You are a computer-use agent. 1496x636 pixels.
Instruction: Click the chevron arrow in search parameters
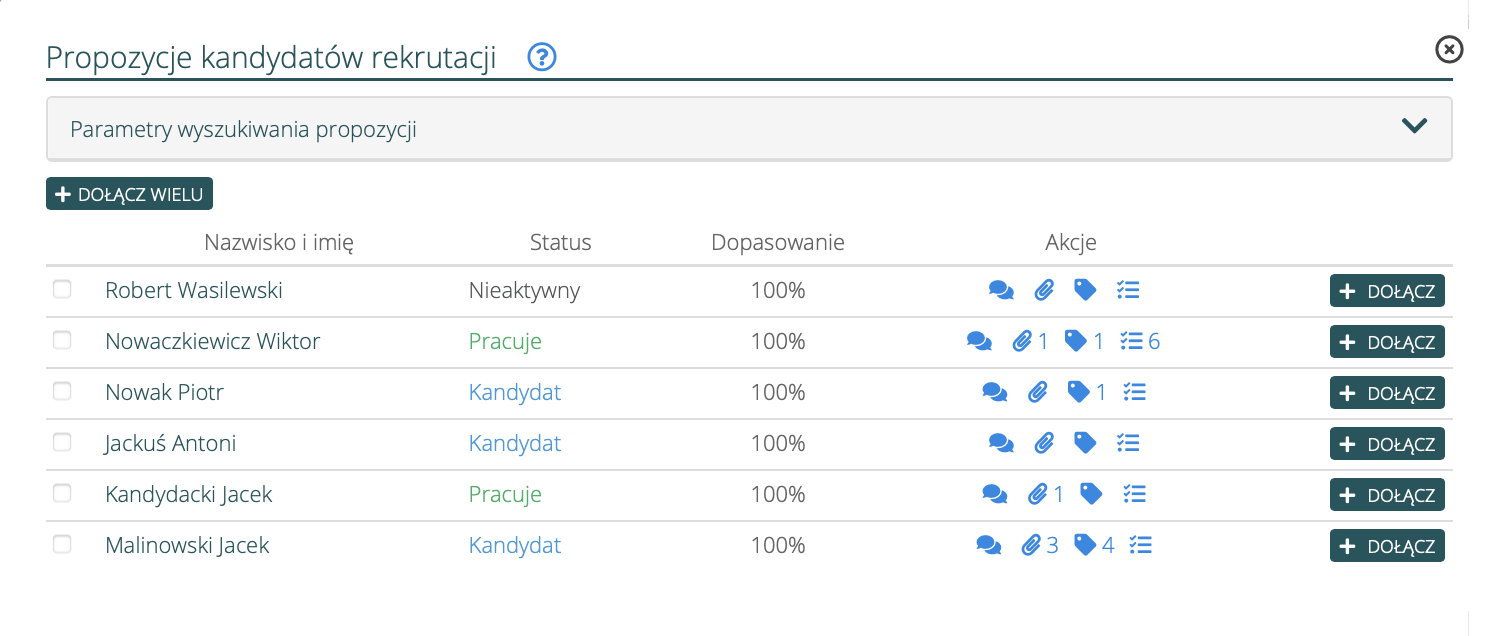(x=1414, y=126)
